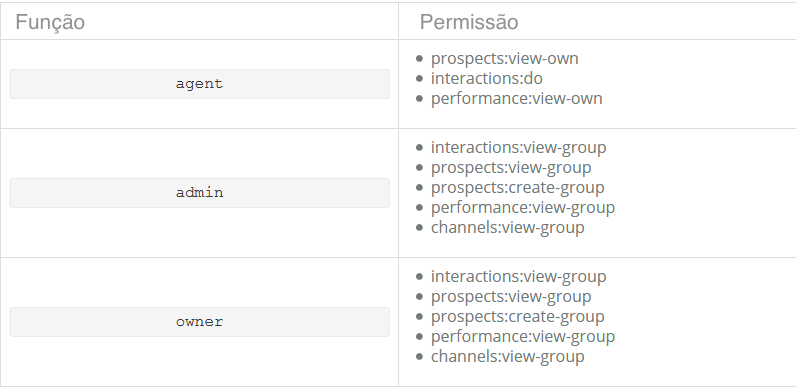
Task: Select performance:view-own under agent
Action: click(x=517, y=98)
